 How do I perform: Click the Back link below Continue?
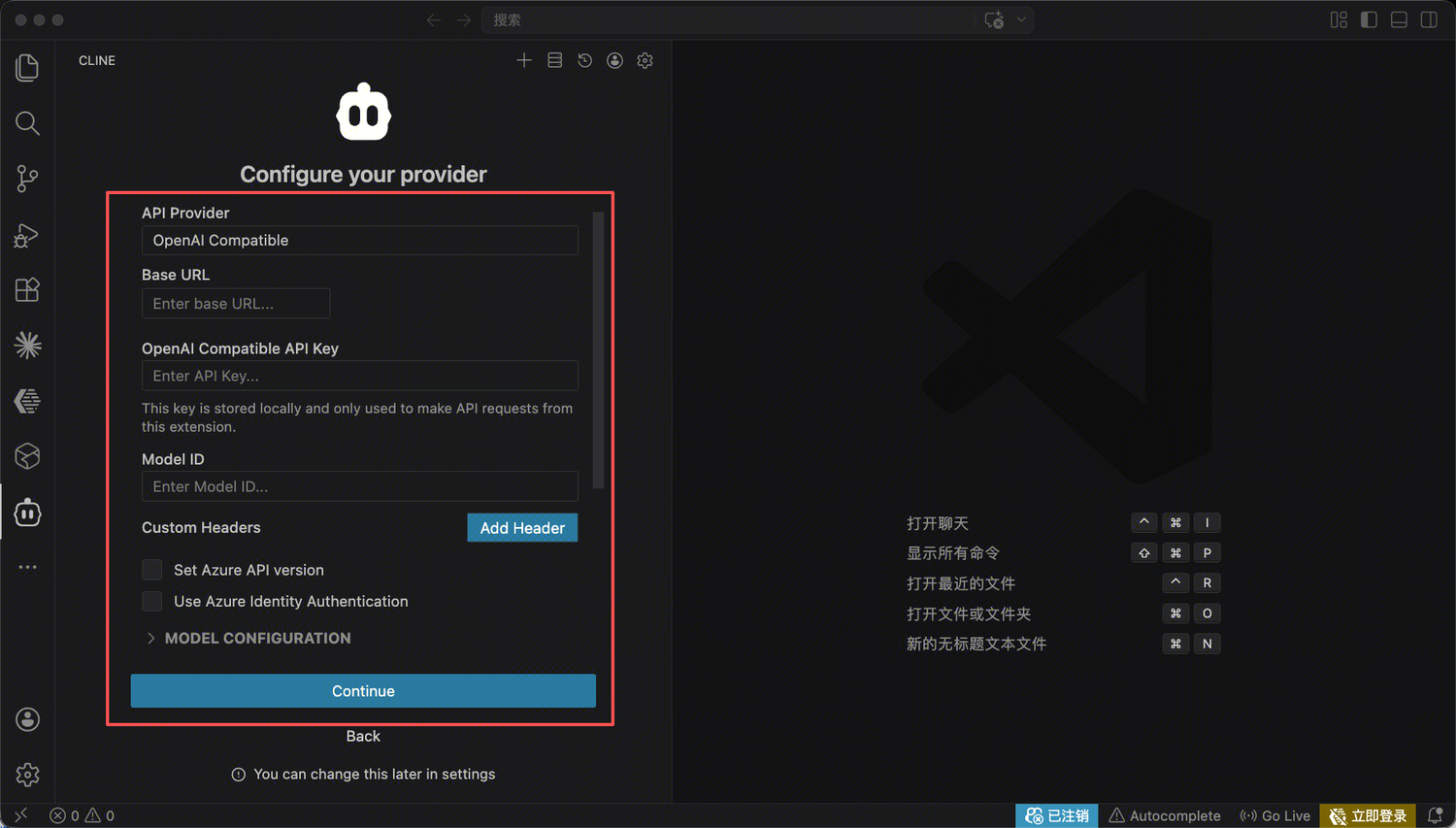click(x=363, y=736)
